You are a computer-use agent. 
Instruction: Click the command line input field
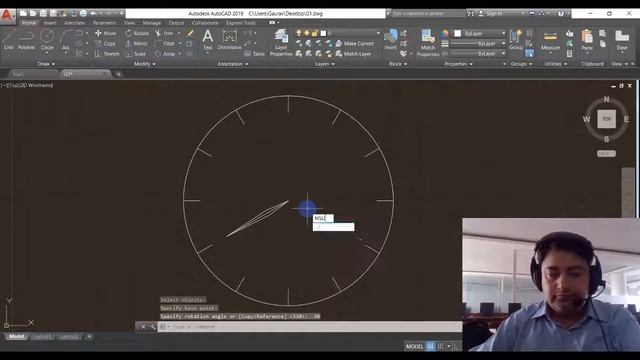(x=310, y=327)
